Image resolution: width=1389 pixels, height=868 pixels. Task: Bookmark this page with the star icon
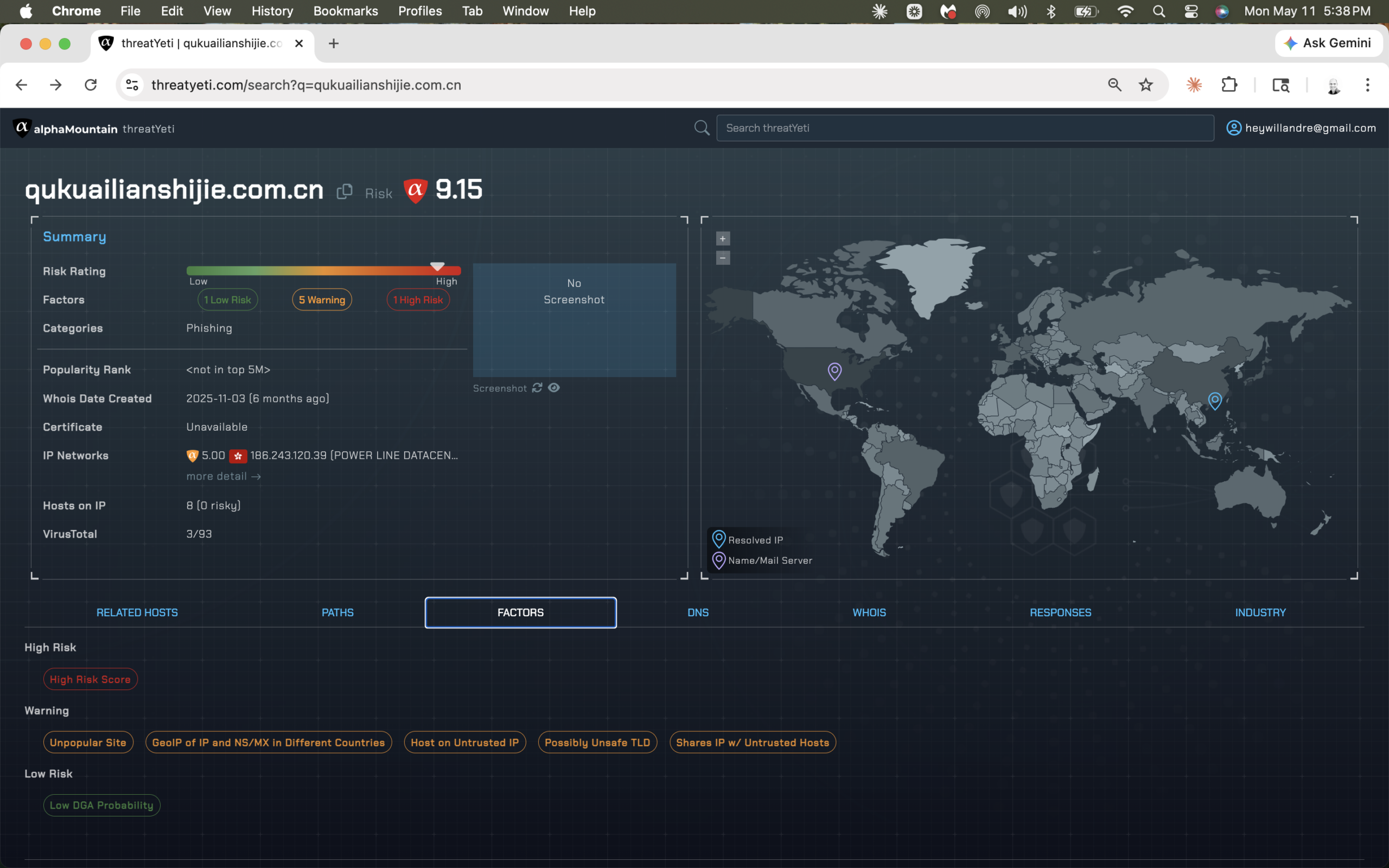1145,85
